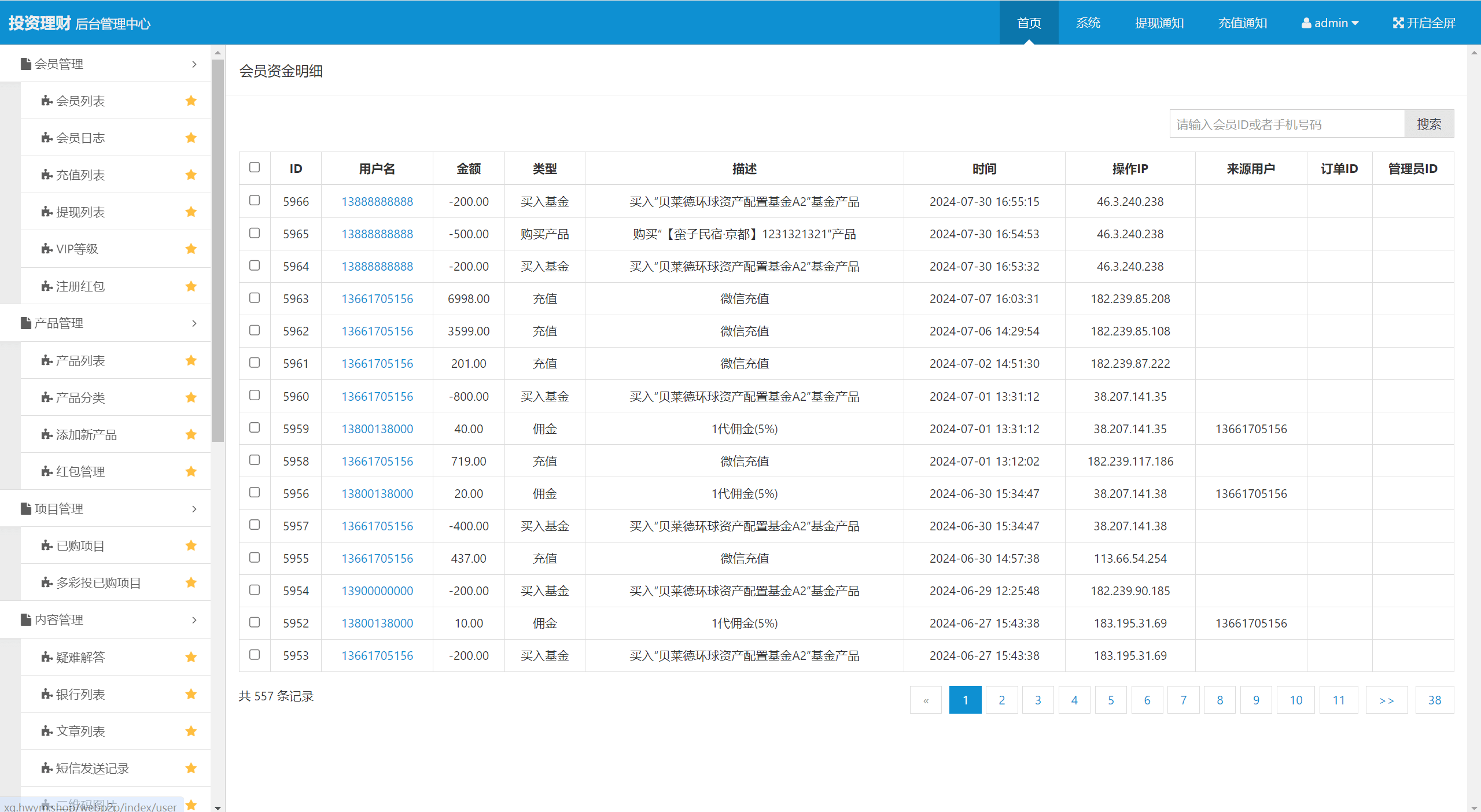Click the puzzle icon before VIP等级
The image size is (1481, 812).
pyautogui.click(x=47, y=249)
